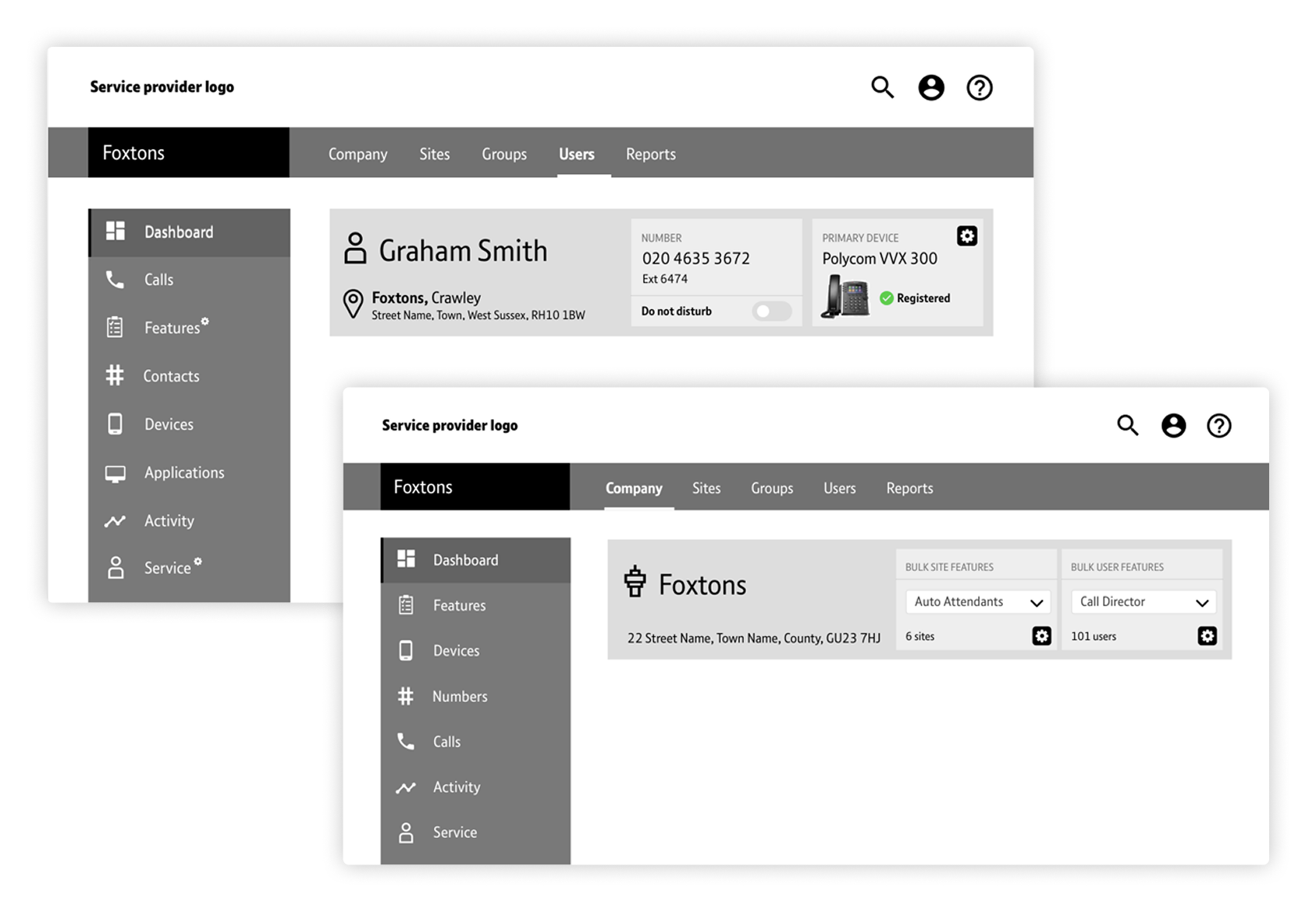Click the Polycom VVX 300 phone image
This screenshot has height=912, width=1316.
coord(845,296)
